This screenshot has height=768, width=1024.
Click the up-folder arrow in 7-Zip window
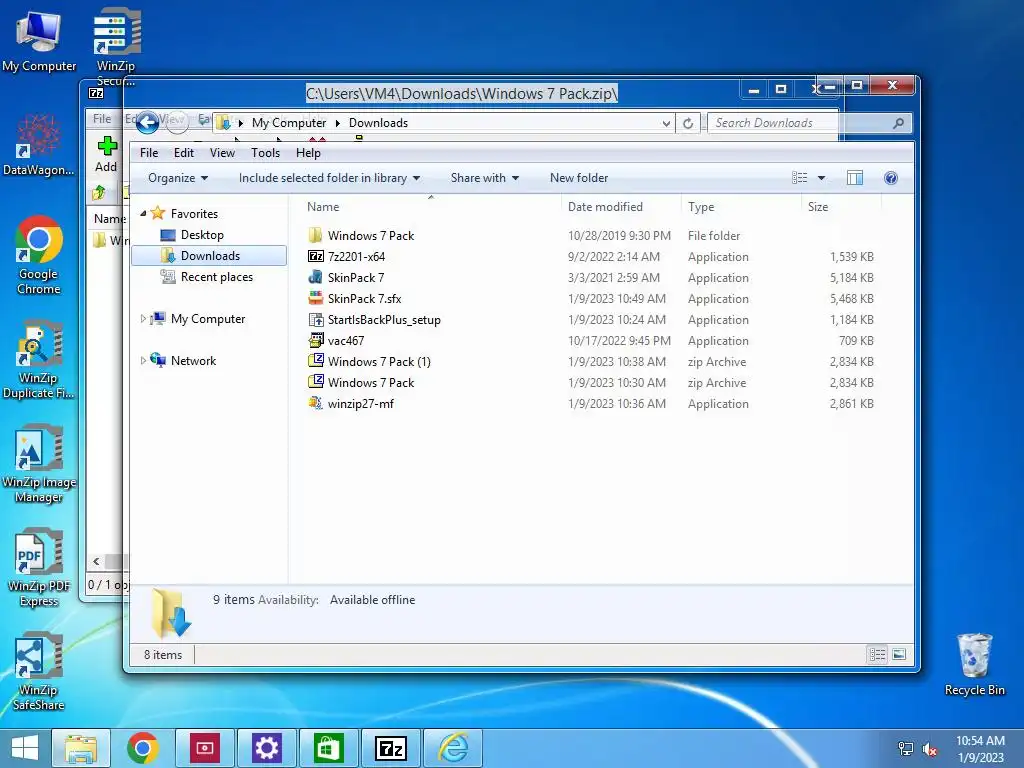tap(99, 193)
